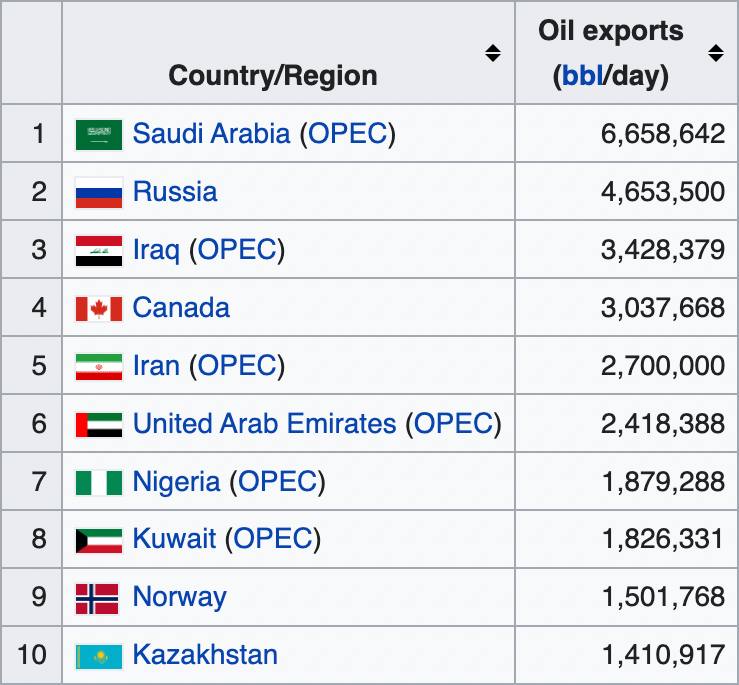This screenshot has width=739, height=685.
Task: Open the United Arab Emirates link
Action: tap(264, 423)
